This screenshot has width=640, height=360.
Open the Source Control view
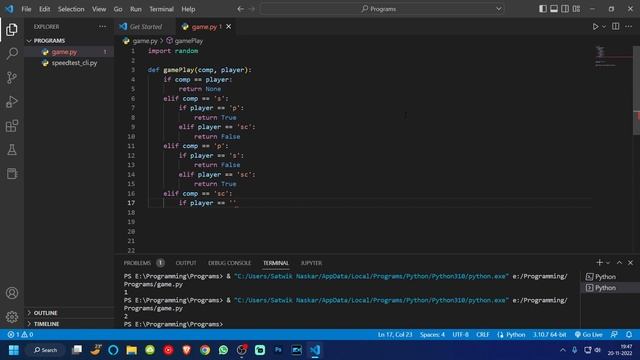coord(12,78)
